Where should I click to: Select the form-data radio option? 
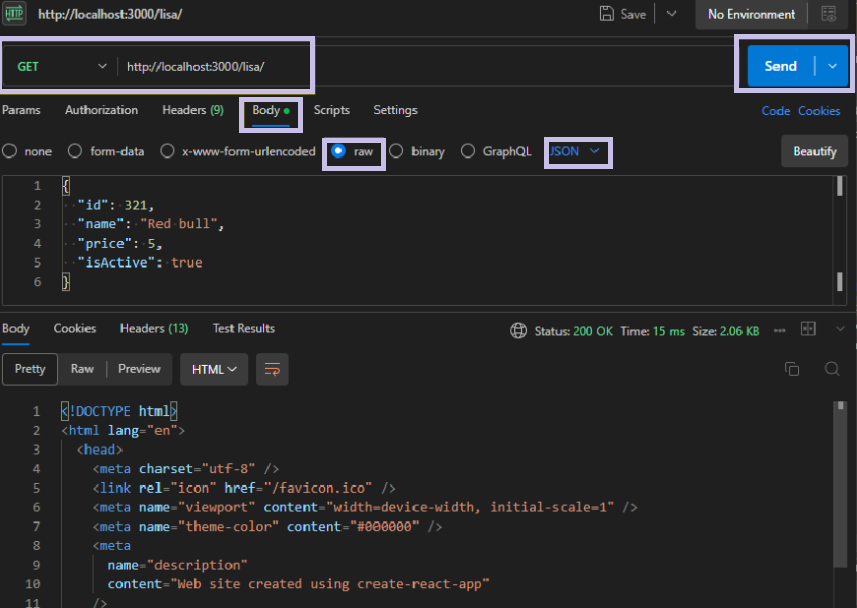point(75,151)
